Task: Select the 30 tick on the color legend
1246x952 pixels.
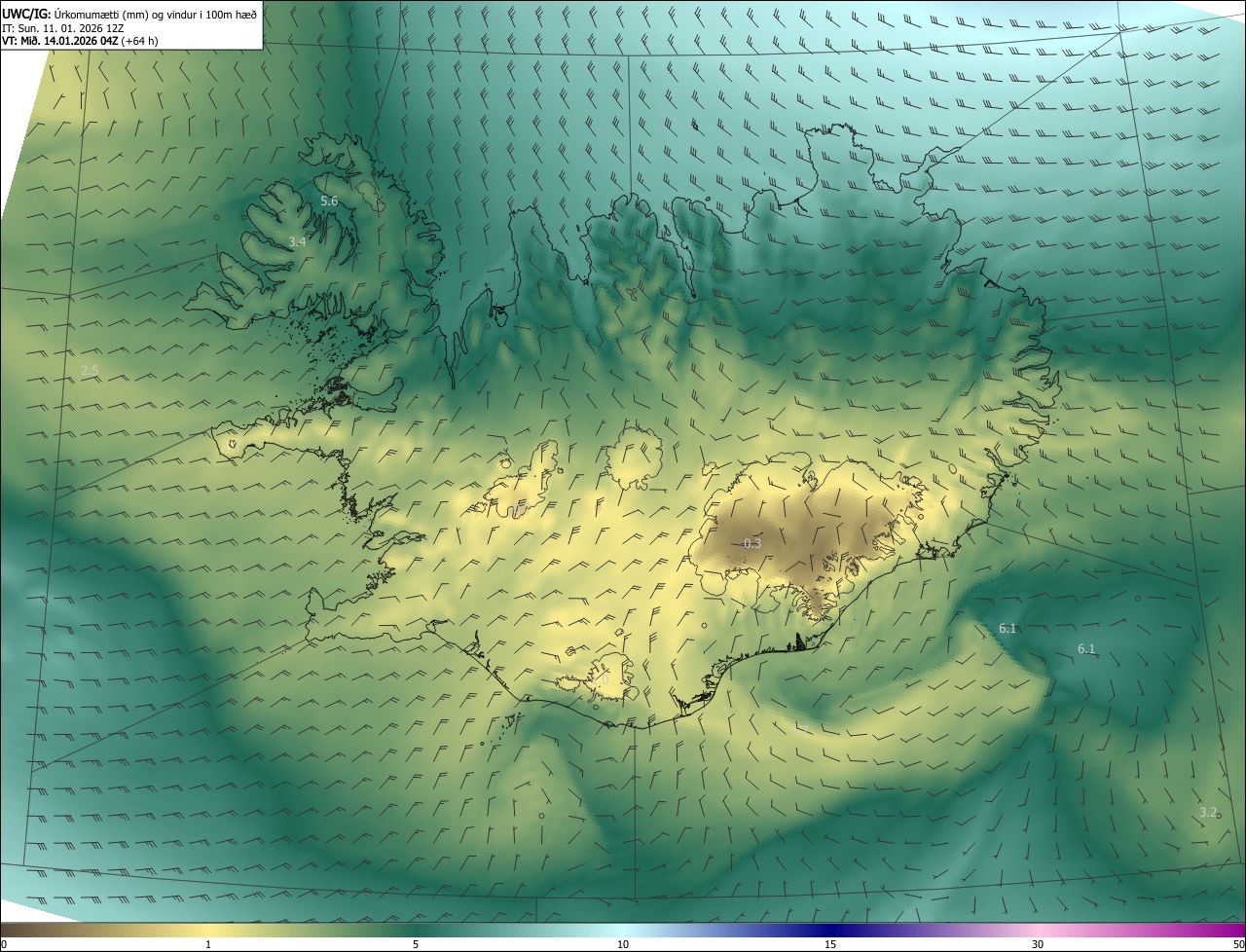Action: pos(1038,944)
